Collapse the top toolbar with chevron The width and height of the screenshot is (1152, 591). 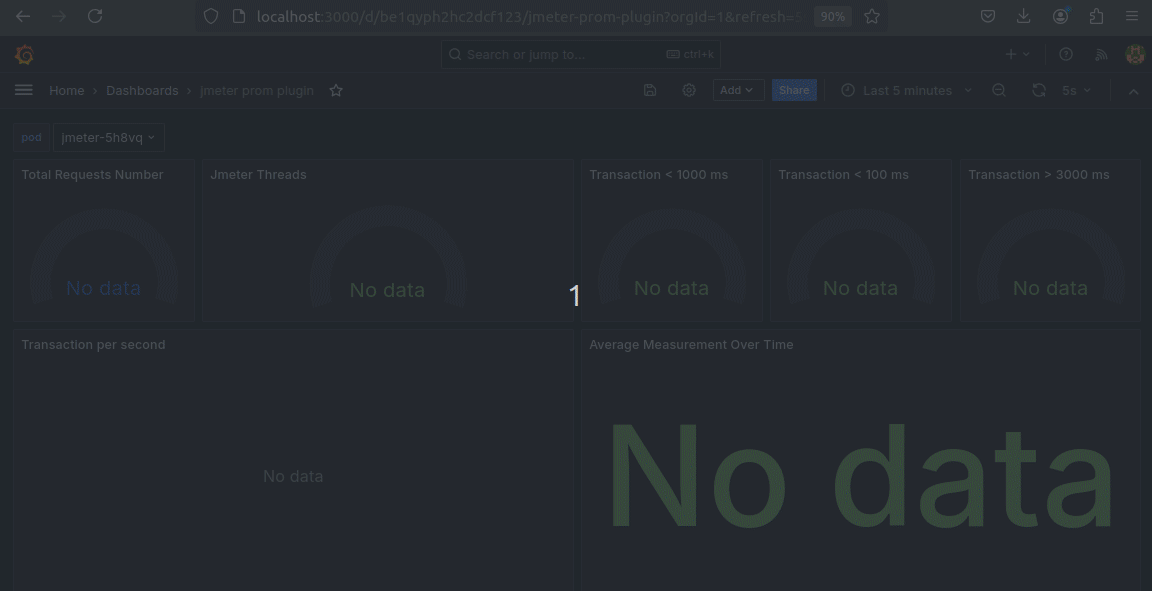(x=1133, y=91)
